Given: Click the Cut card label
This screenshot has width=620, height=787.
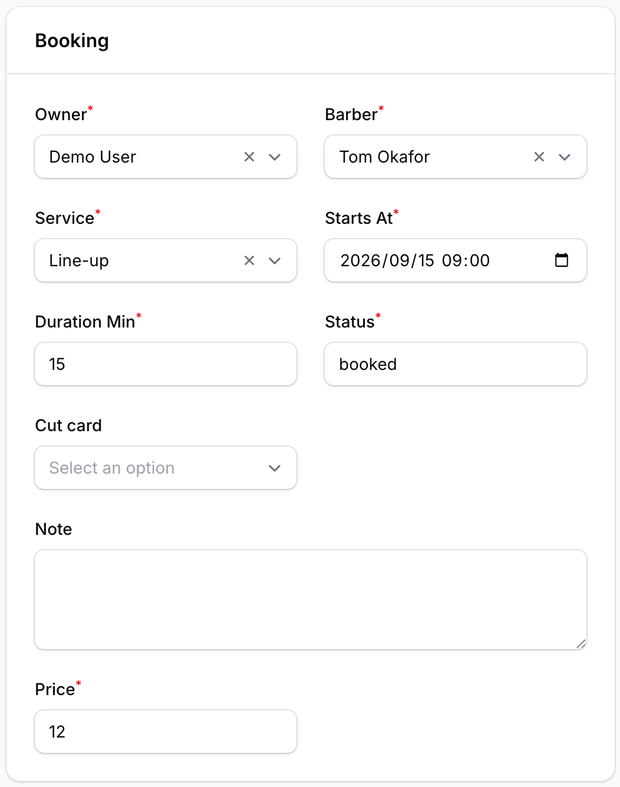Looking at the screenshot, I should (x=68, y=426).
